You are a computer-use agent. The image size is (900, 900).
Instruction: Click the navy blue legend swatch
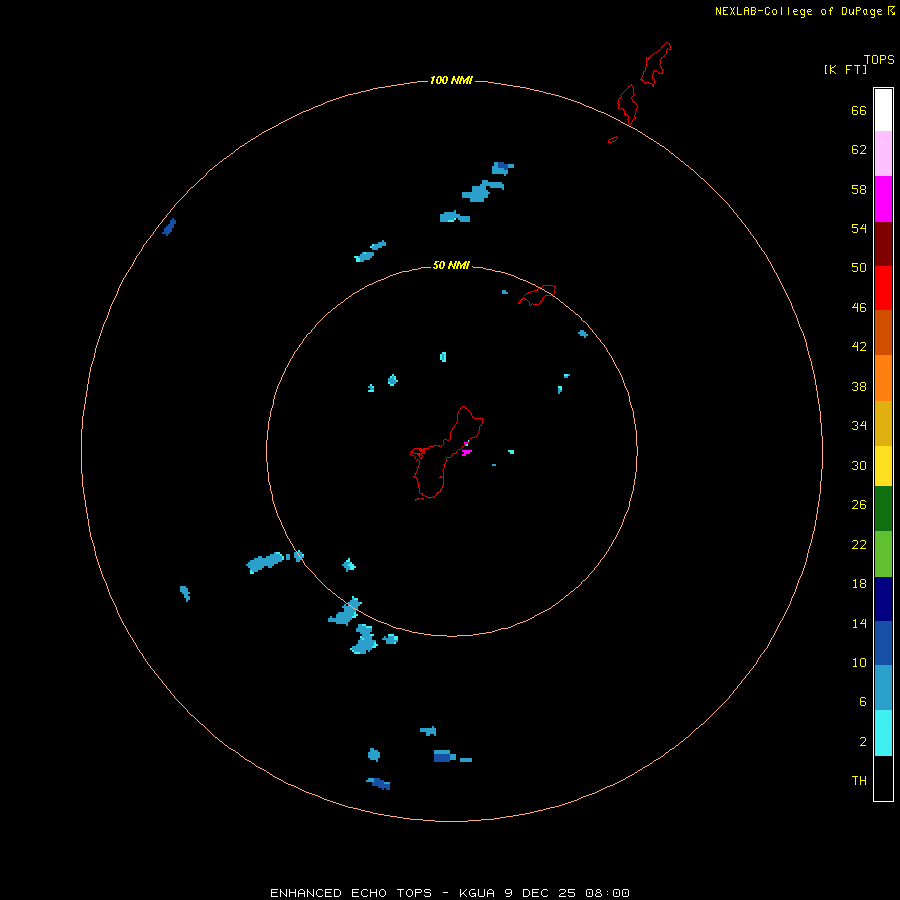tap(883, 599)
